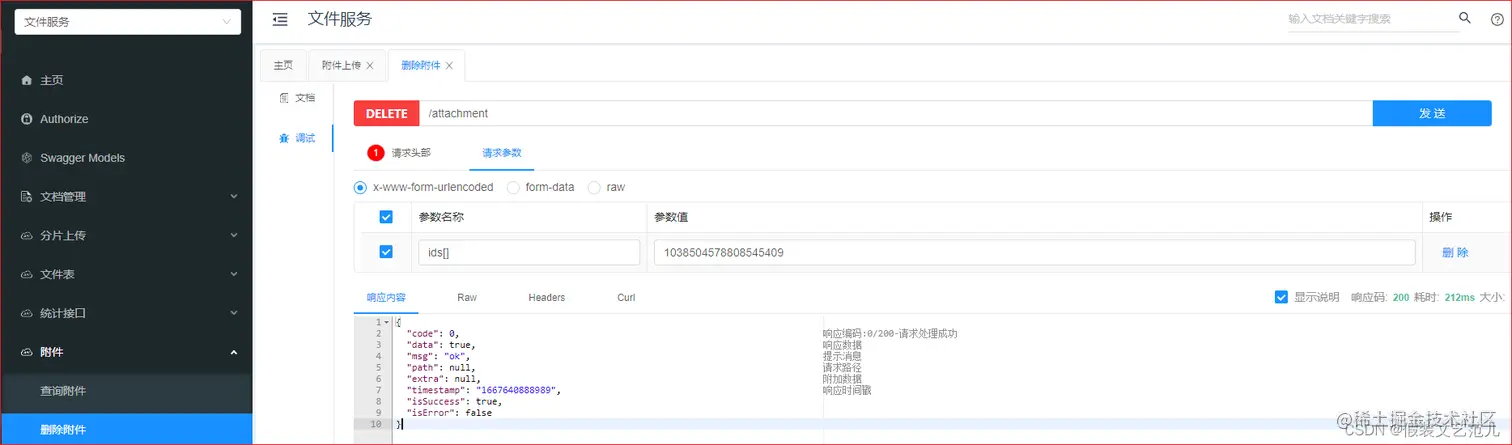The height and width of the screenshot is (445, 1512).
Task: Focus the parameter value 1038504578808545409 field
Action: click(x=1035, y=253)
